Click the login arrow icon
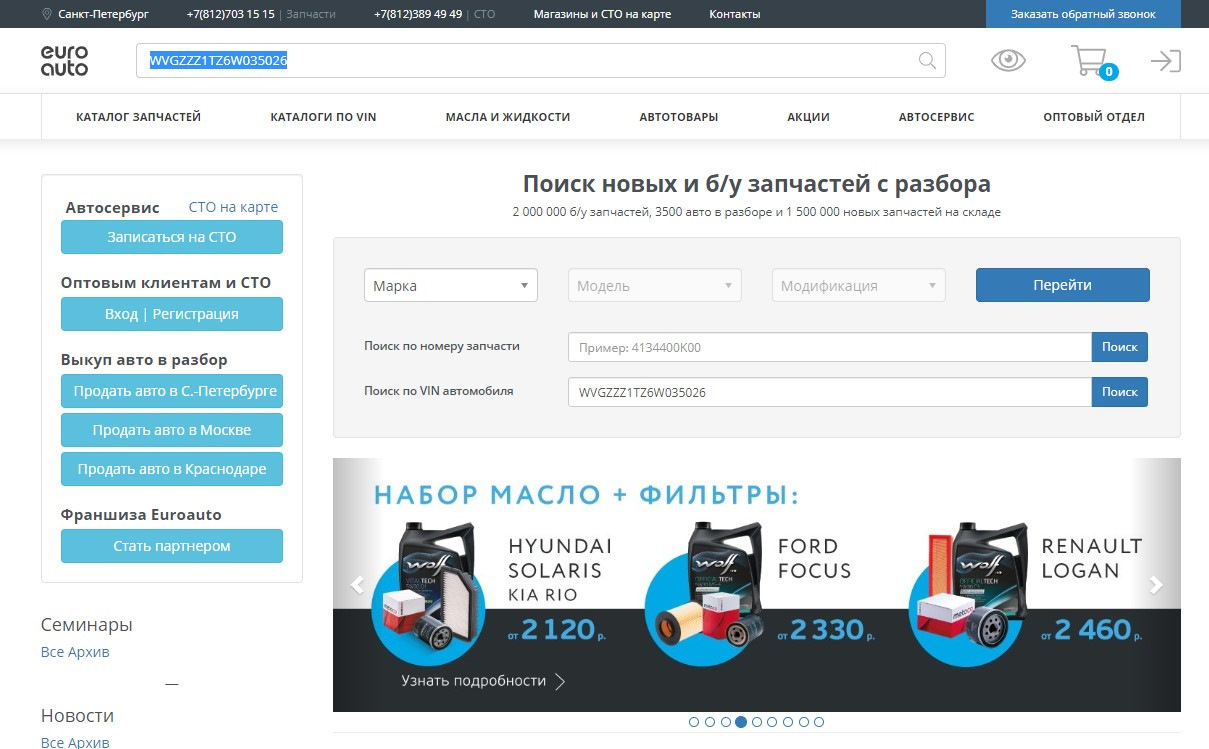This screenshot has height=749, width=1209. click(1165, 61)
